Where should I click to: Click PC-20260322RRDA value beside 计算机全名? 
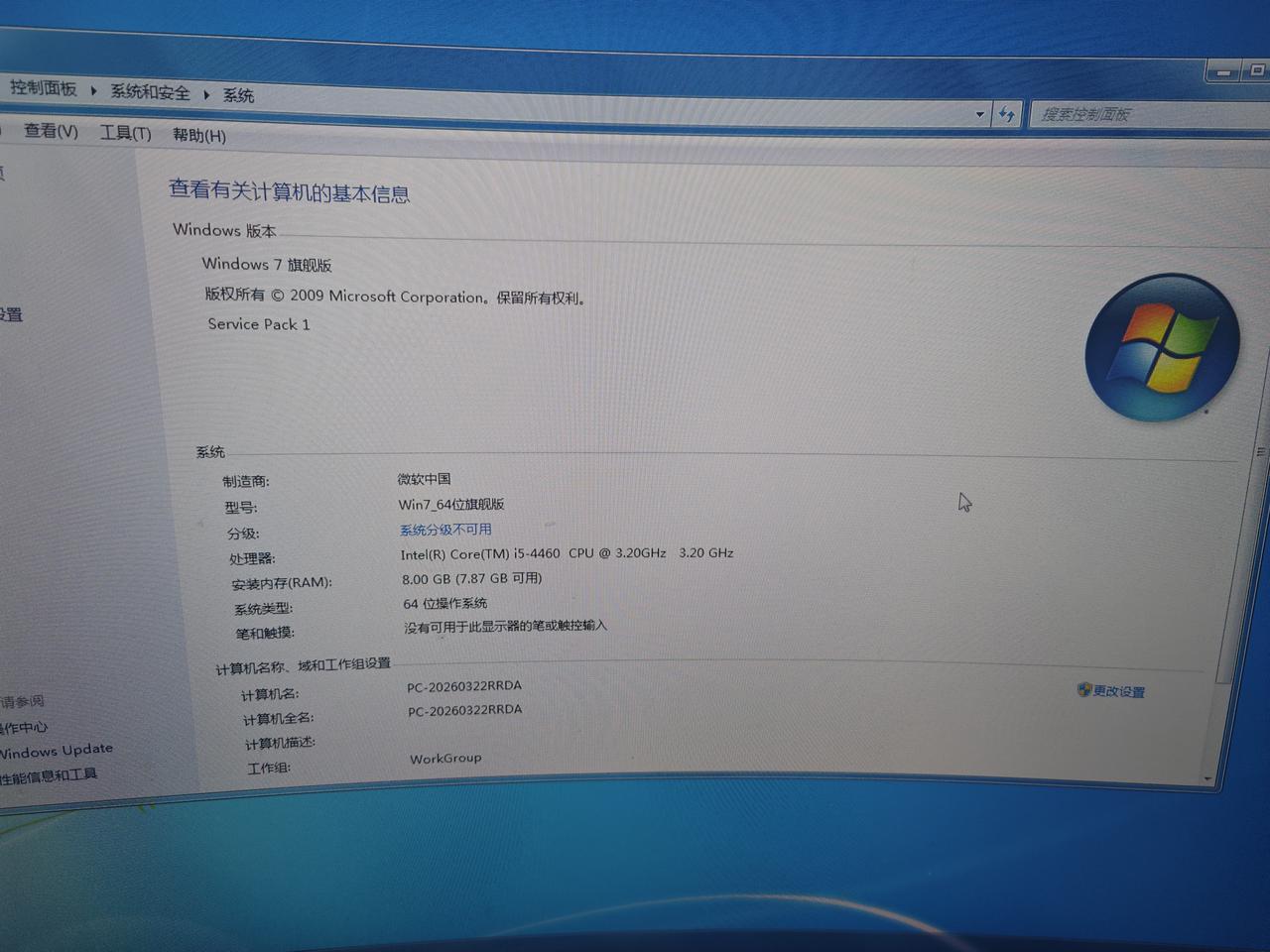465,710
